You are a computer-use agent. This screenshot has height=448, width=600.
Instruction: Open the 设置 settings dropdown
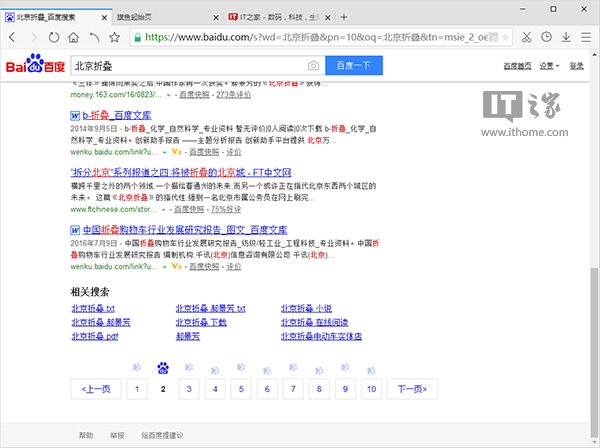pyautogui.click(x=545, y=66)
